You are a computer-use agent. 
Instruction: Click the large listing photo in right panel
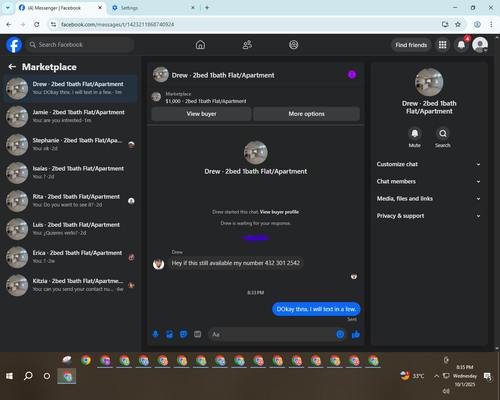point(429,82)
